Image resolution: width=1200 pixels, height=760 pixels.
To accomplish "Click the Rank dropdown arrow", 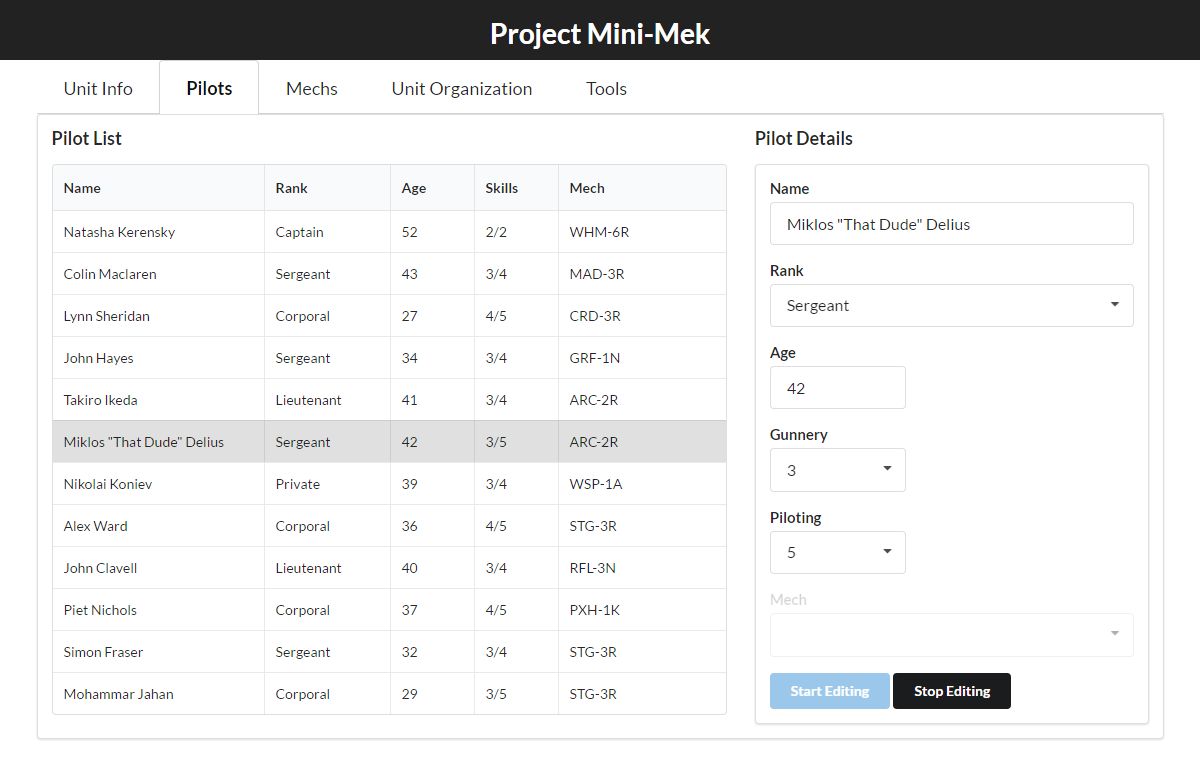I will [x=1115, y=305].
